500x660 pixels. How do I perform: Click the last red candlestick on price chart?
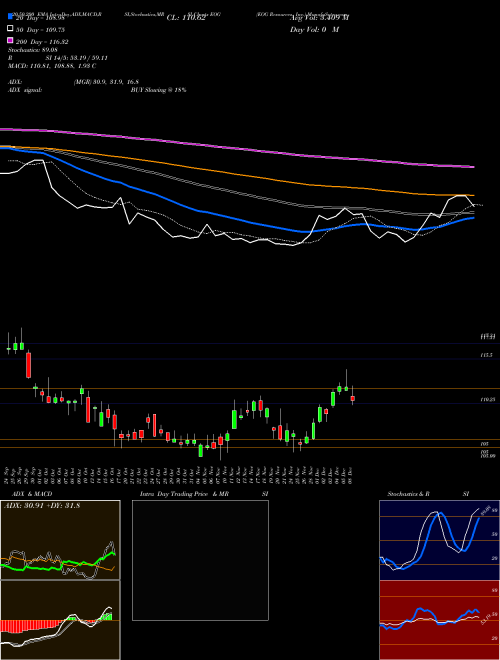[x=353, y=398]
